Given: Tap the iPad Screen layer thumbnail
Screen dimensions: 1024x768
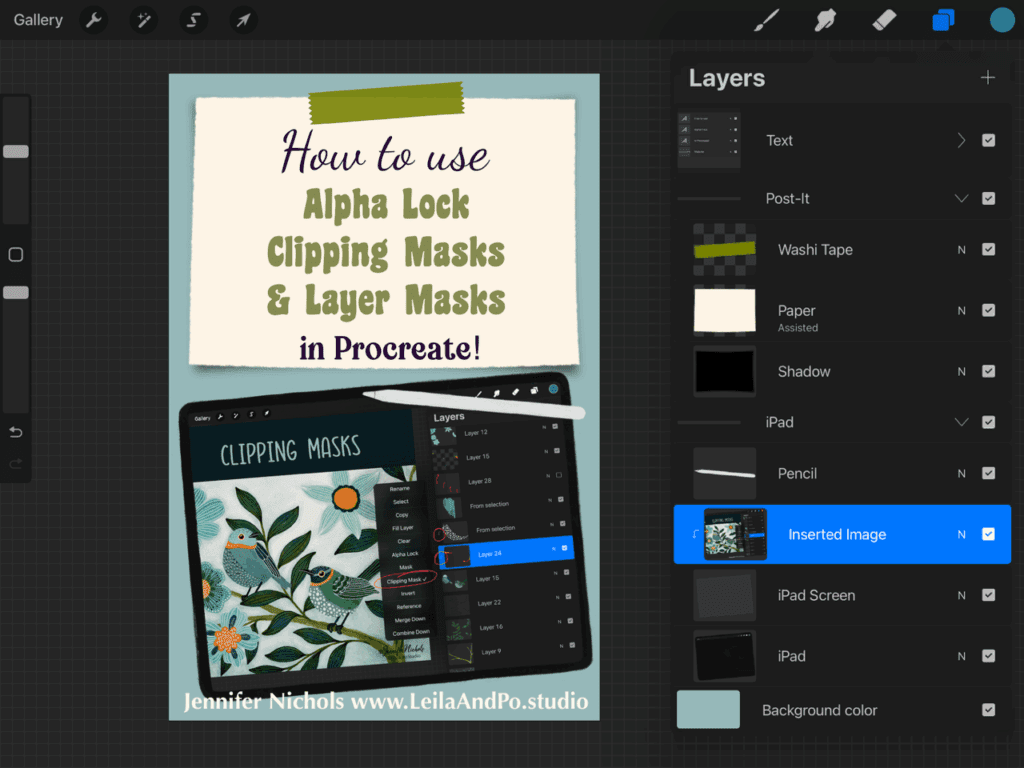Looking at the screenshot, I should pyautogui.click(x=724, y=595).
